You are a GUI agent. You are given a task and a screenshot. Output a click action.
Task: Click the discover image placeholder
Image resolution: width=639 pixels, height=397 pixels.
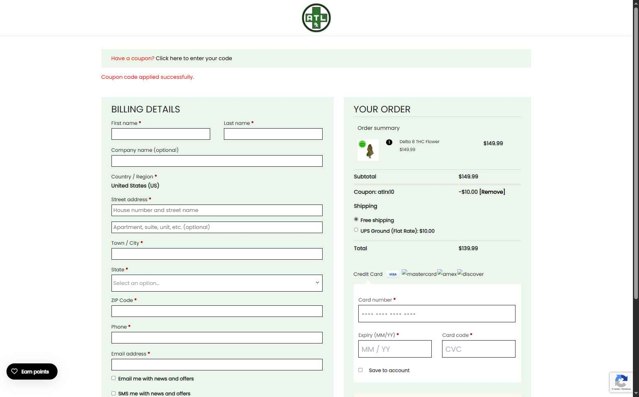click(470, 274)
